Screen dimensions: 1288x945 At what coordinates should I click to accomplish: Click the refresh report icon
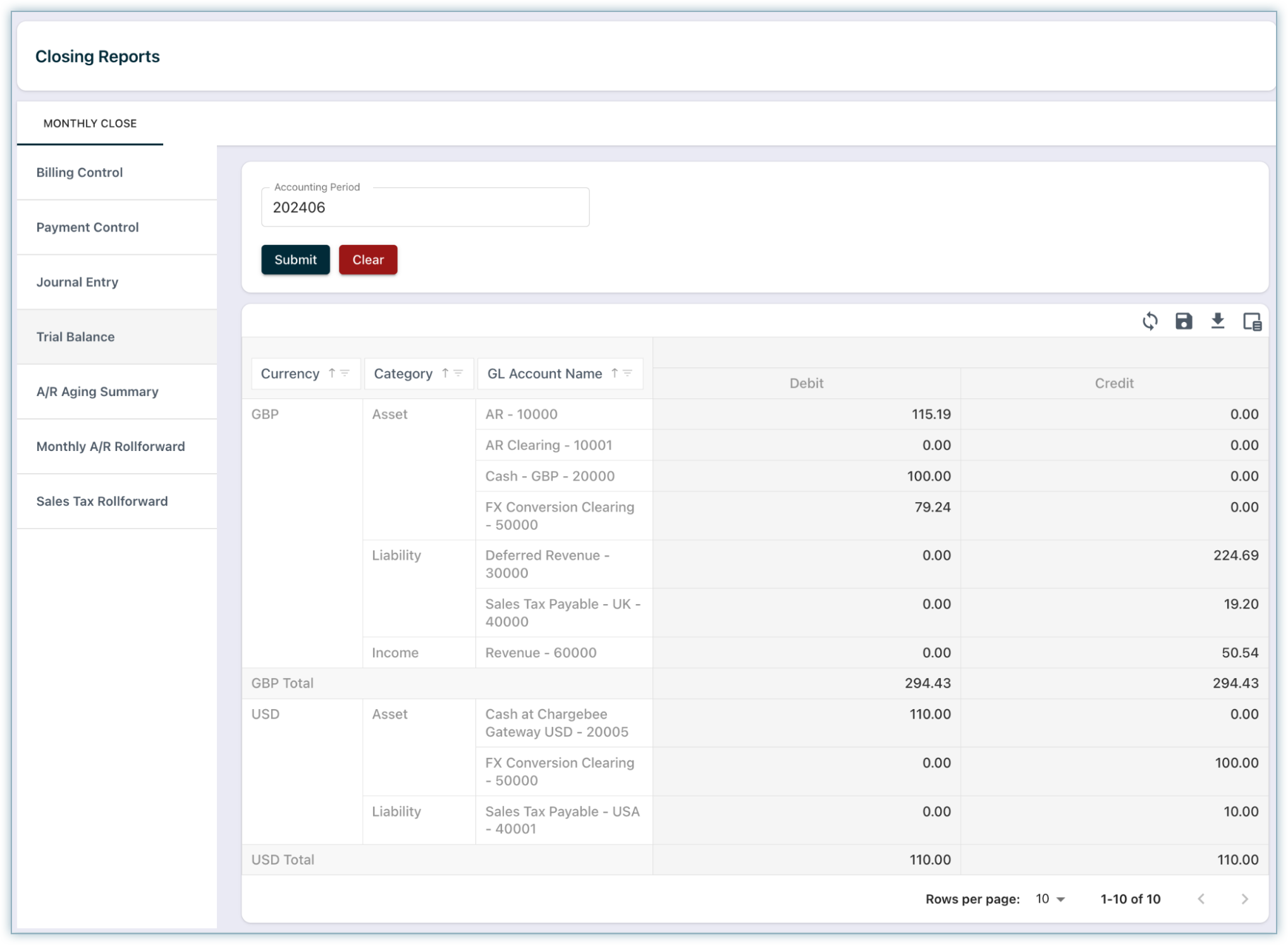pyautogui.click(x=1150, y=321)
